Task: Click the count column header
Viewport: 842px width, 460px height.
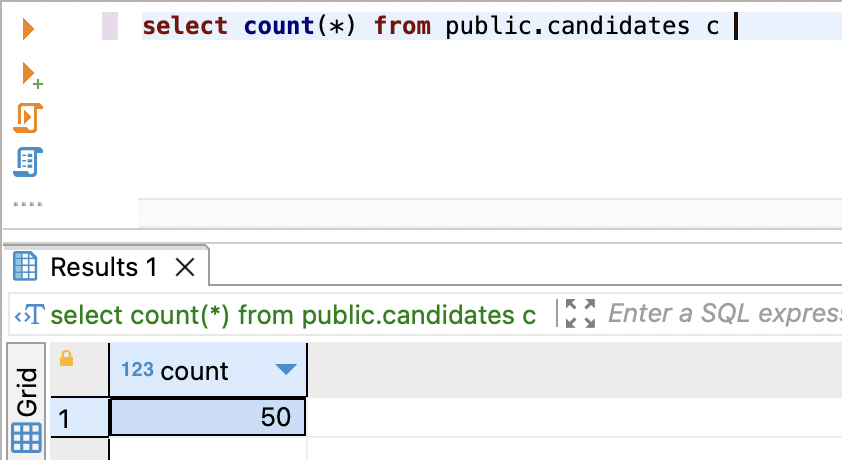Action: pos(208,370)
